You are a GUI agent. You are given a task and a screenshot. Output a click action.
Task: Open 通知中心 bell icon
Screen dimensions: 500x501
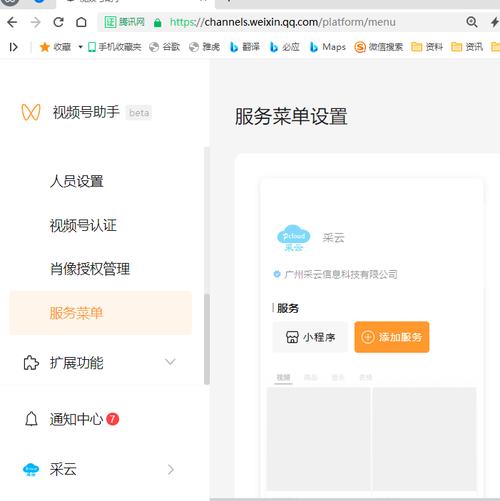pos(31,419)
